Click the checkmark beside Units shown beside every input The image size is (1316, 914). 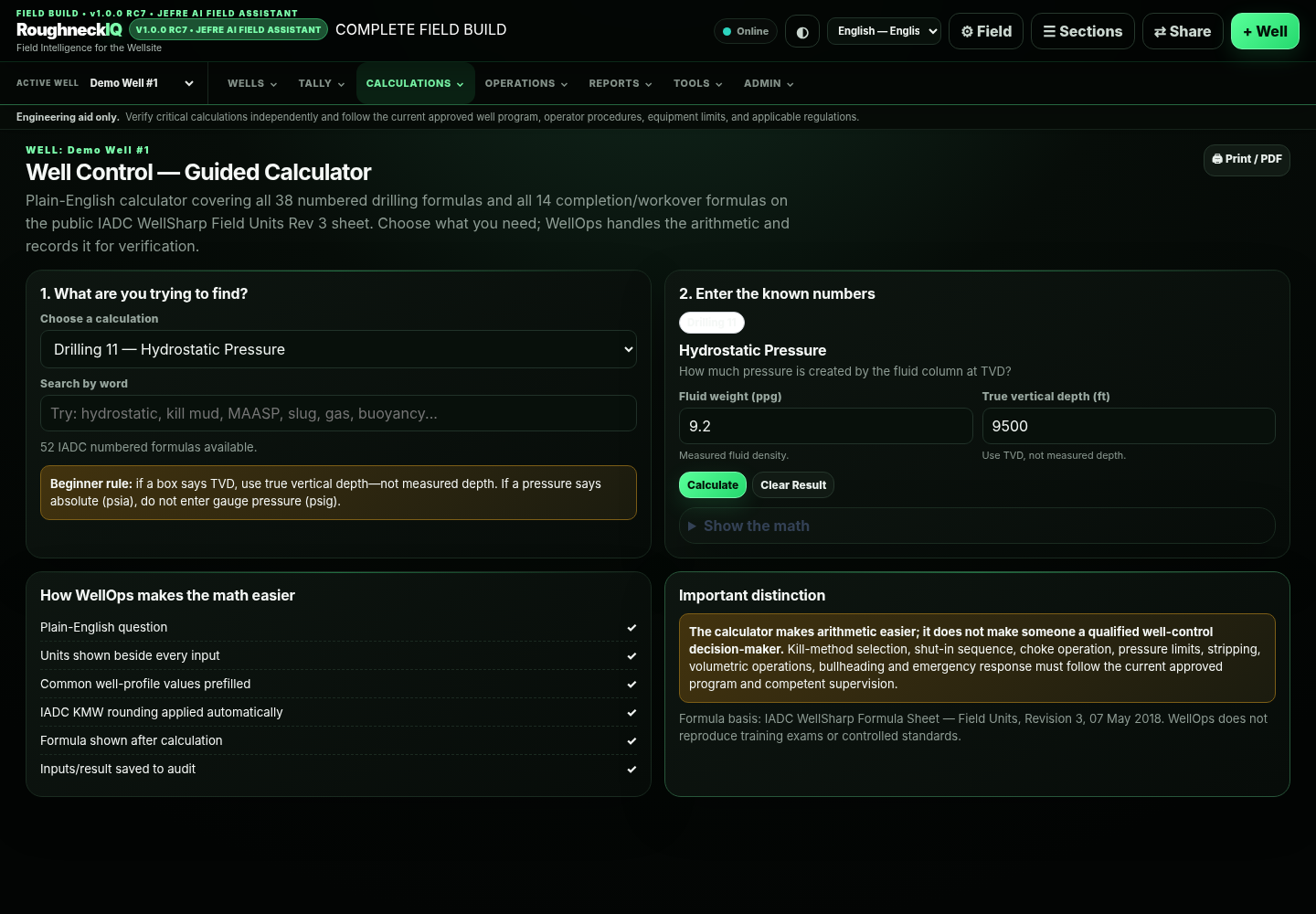coord(631,656)
